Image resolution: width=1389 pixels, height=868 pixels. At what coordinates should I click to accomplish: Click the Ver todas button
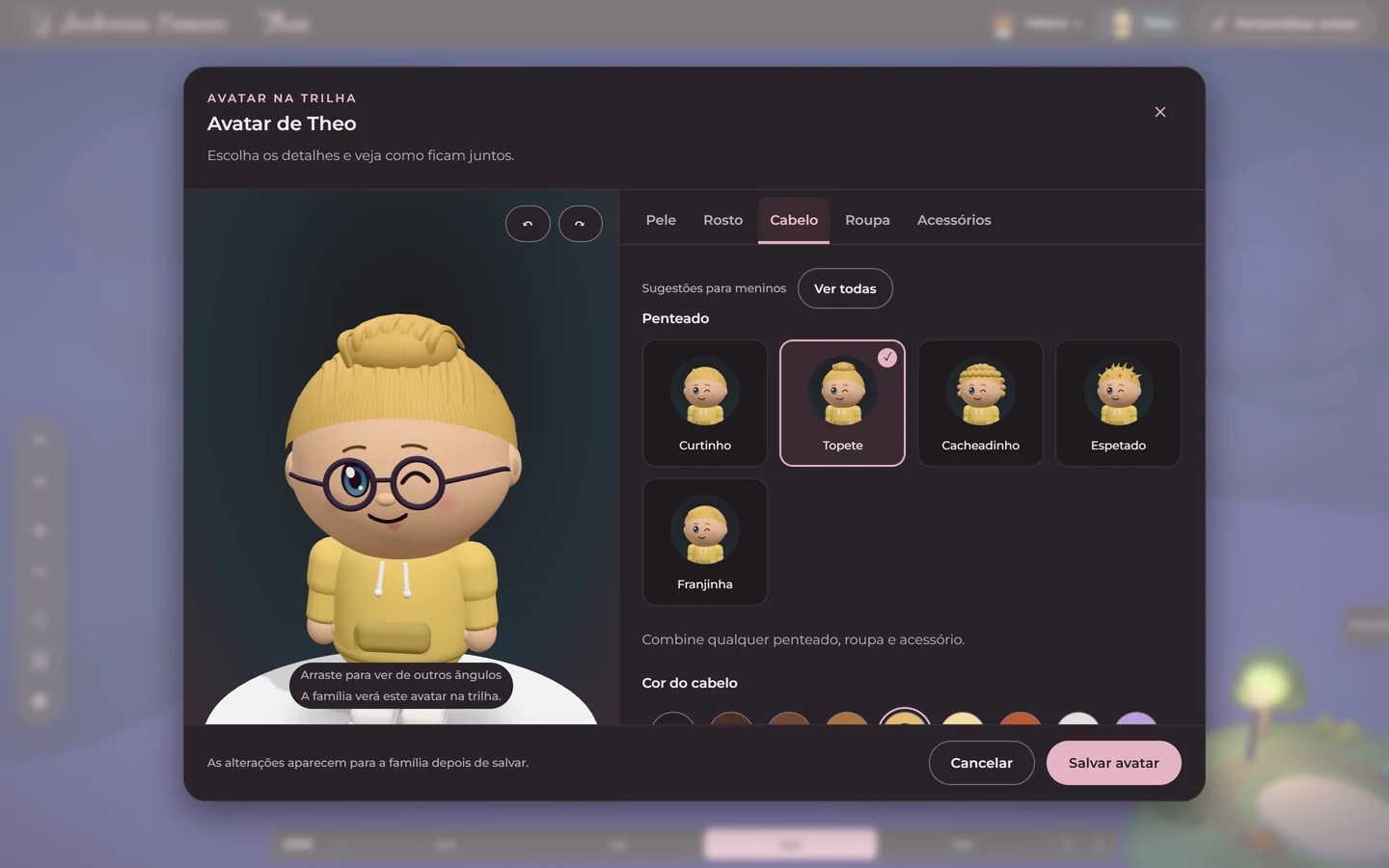845,288
